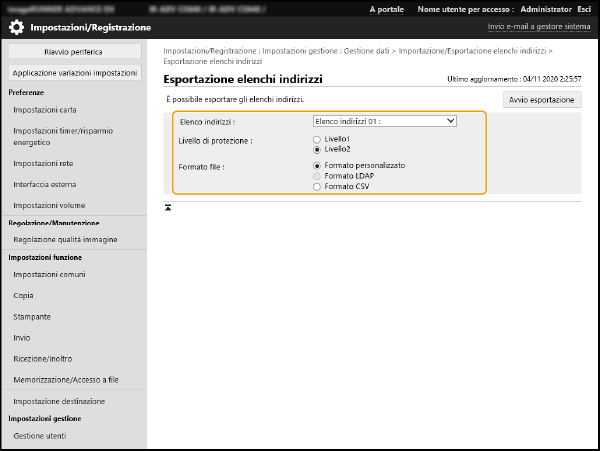Open Impostazioni carta in sidebar
Screen dimensions: 600x451
tap(45, 110)
